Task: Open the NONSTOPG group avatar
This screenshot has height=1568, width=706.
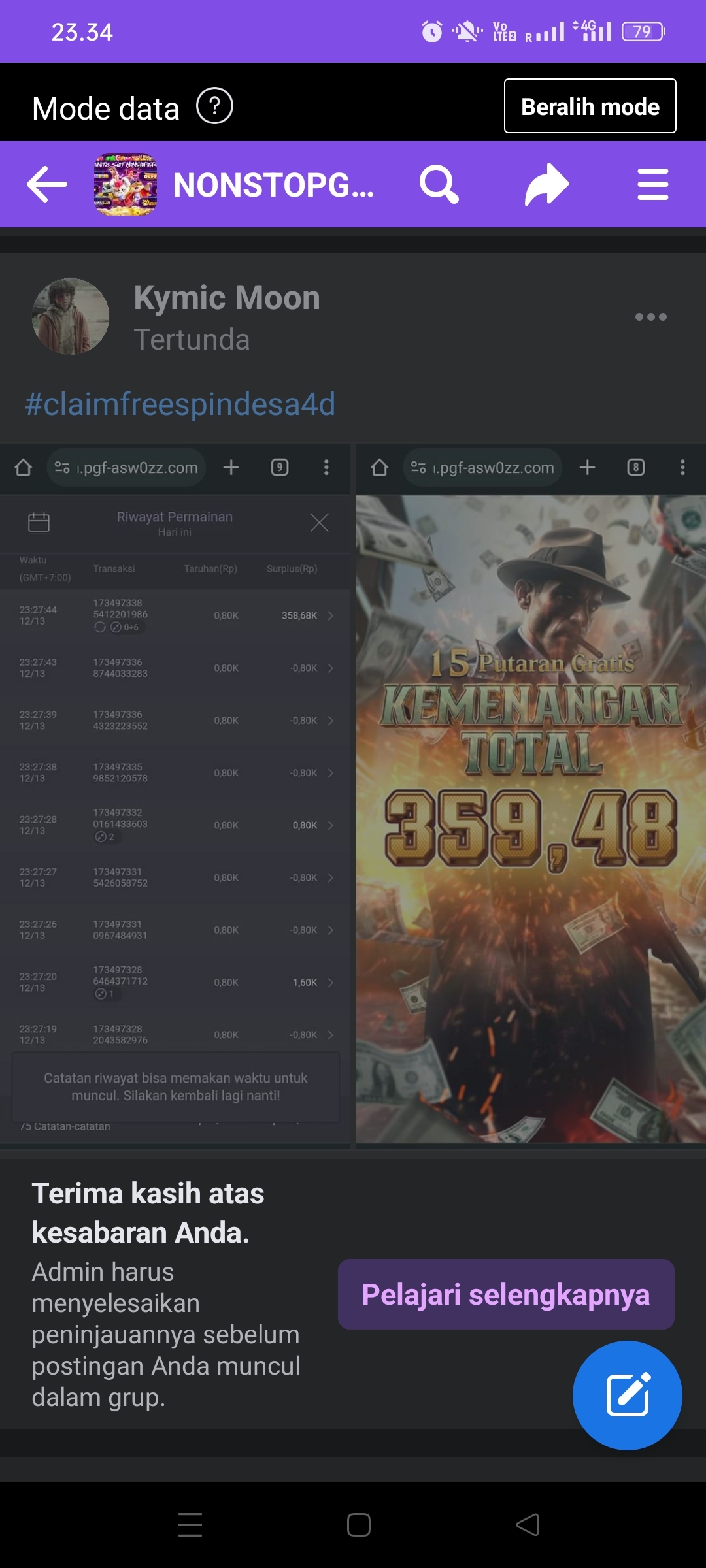Action: [x=126, y=184]
